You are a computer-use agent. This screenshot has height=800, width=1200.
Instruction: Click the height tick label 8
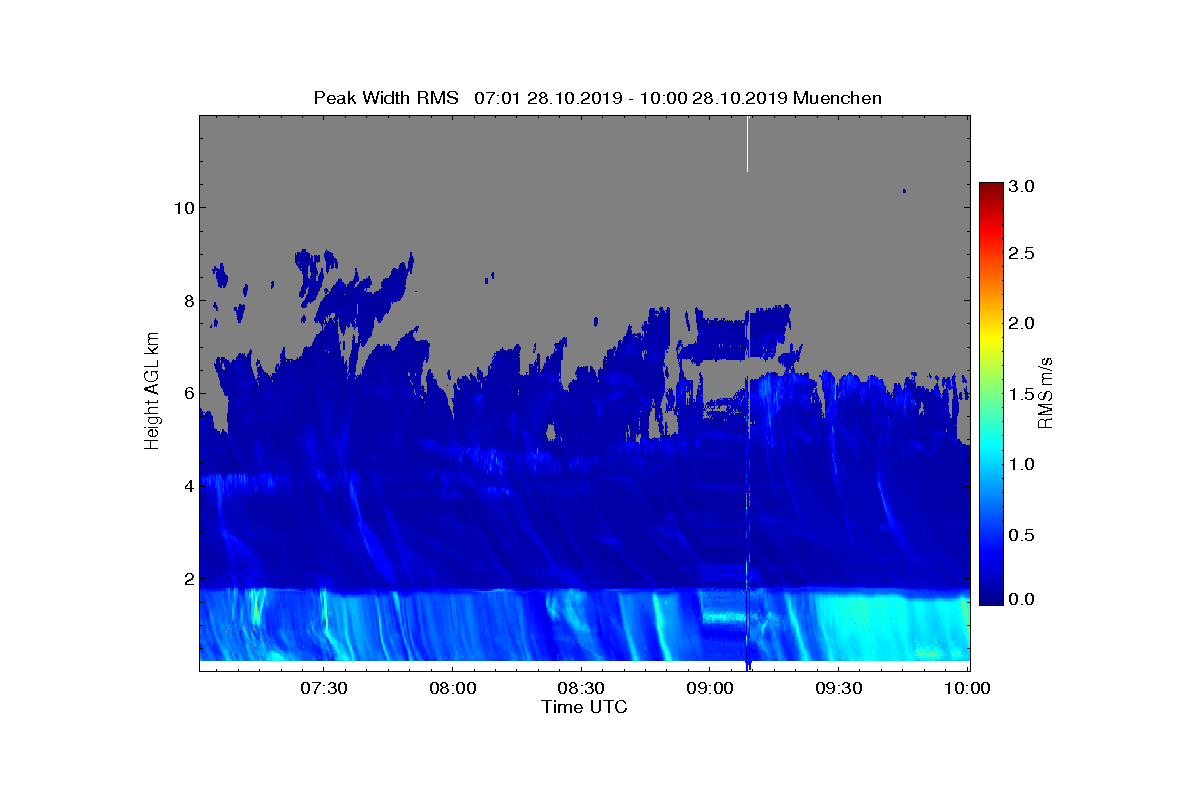[188, 301]
